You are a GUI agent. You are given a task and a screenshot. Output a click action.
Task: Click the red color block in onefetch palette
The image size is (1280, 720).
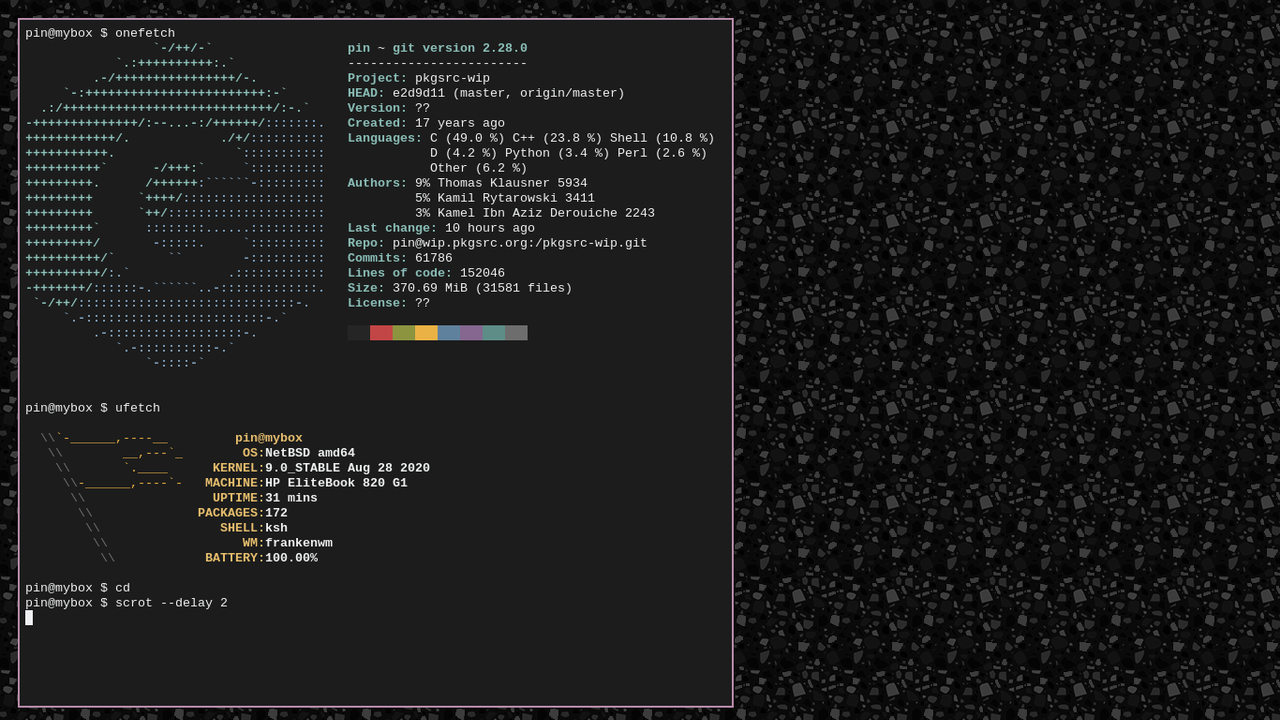click(381, 333)
